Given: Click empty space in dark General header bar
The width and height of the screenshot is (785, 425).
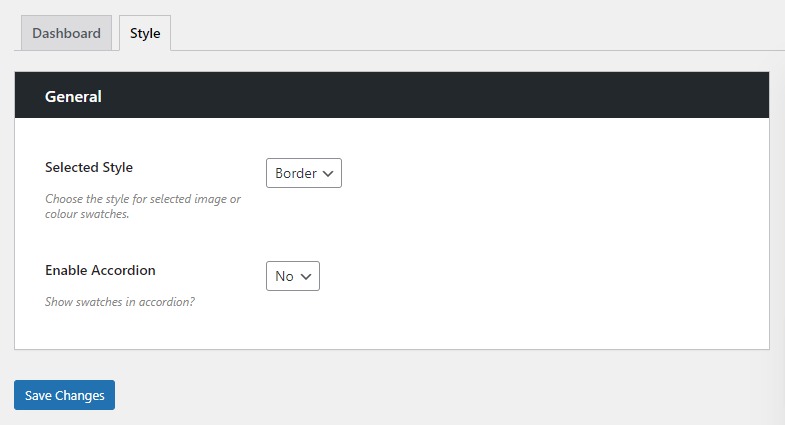Looking at the screenshot, I should pos(450,97).
